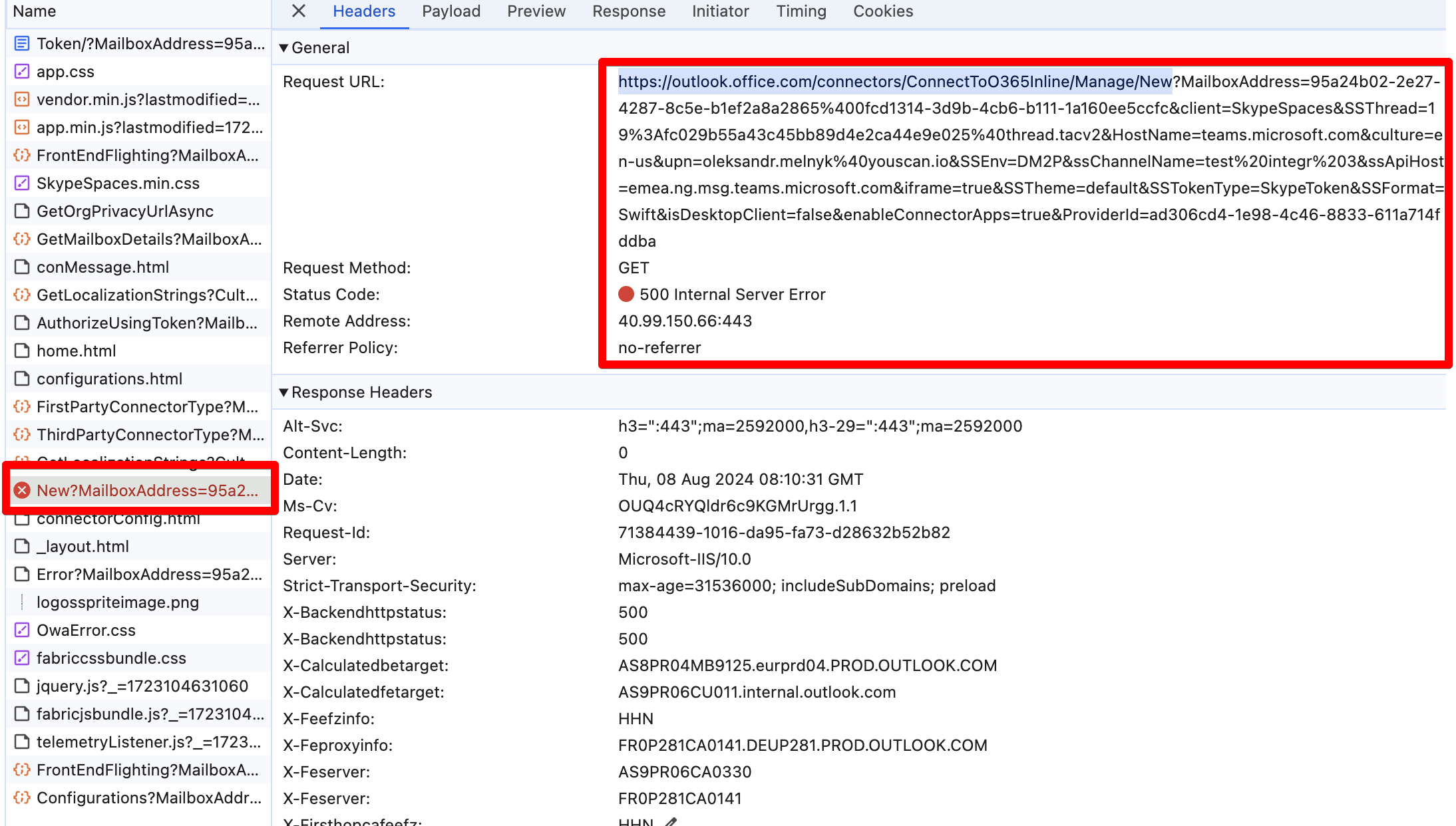Click the document icon beside Token/?MailboxAddress request

pos(22,44)
